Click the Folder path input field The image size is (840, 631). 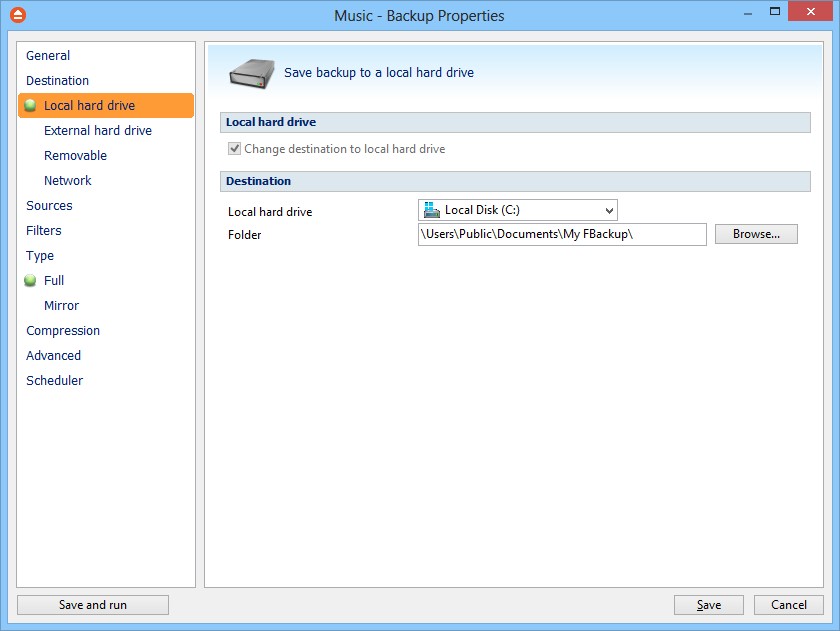562,234
